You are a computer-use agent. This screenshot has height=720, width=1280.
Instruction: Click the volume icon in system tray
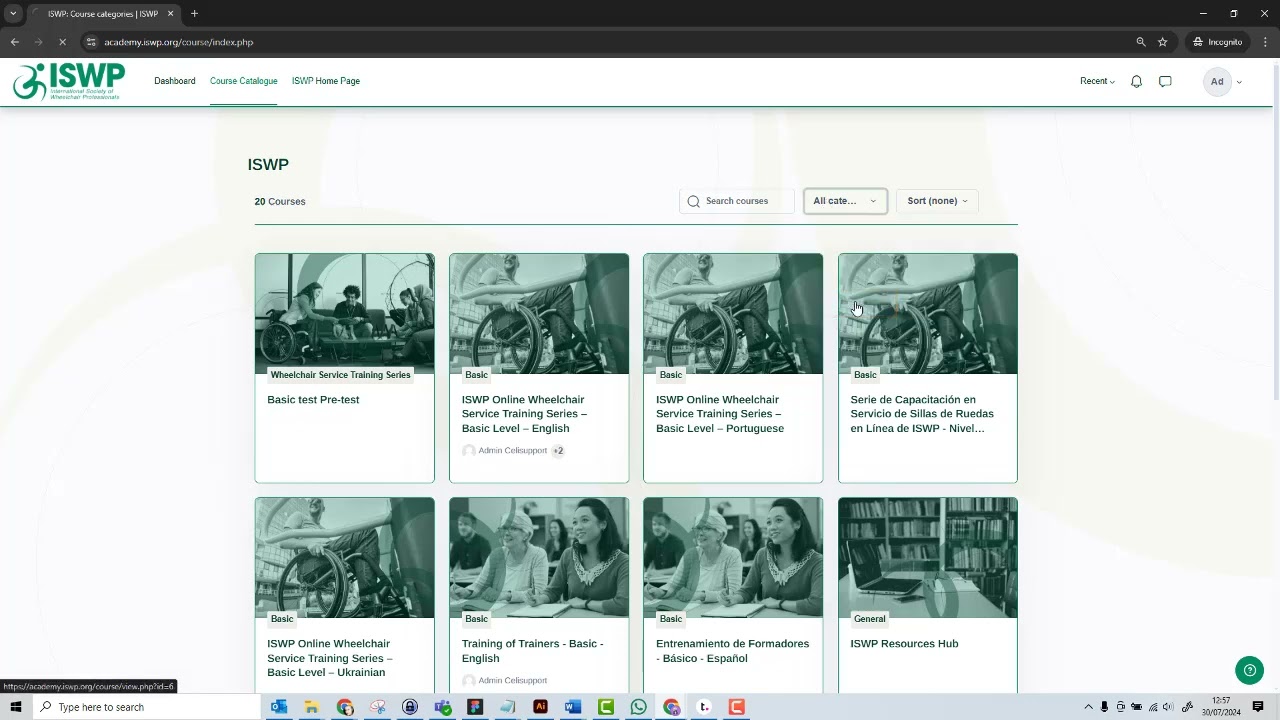[x=1168, y=707]
